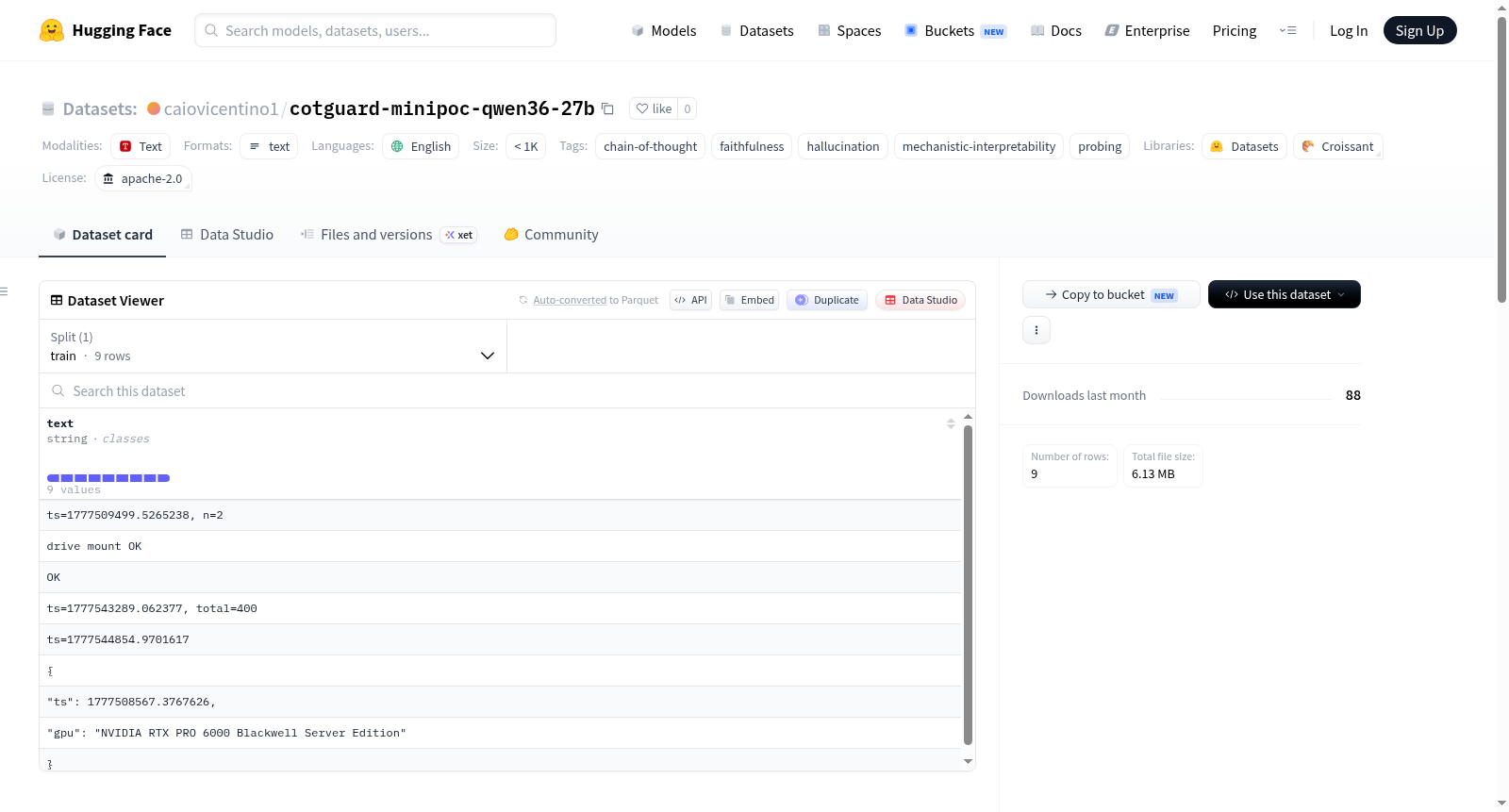The image size is (1509, 812).
Task: Select the row containing 'NVIDIA RTX PRO 6000'
Action: point(501,733)
